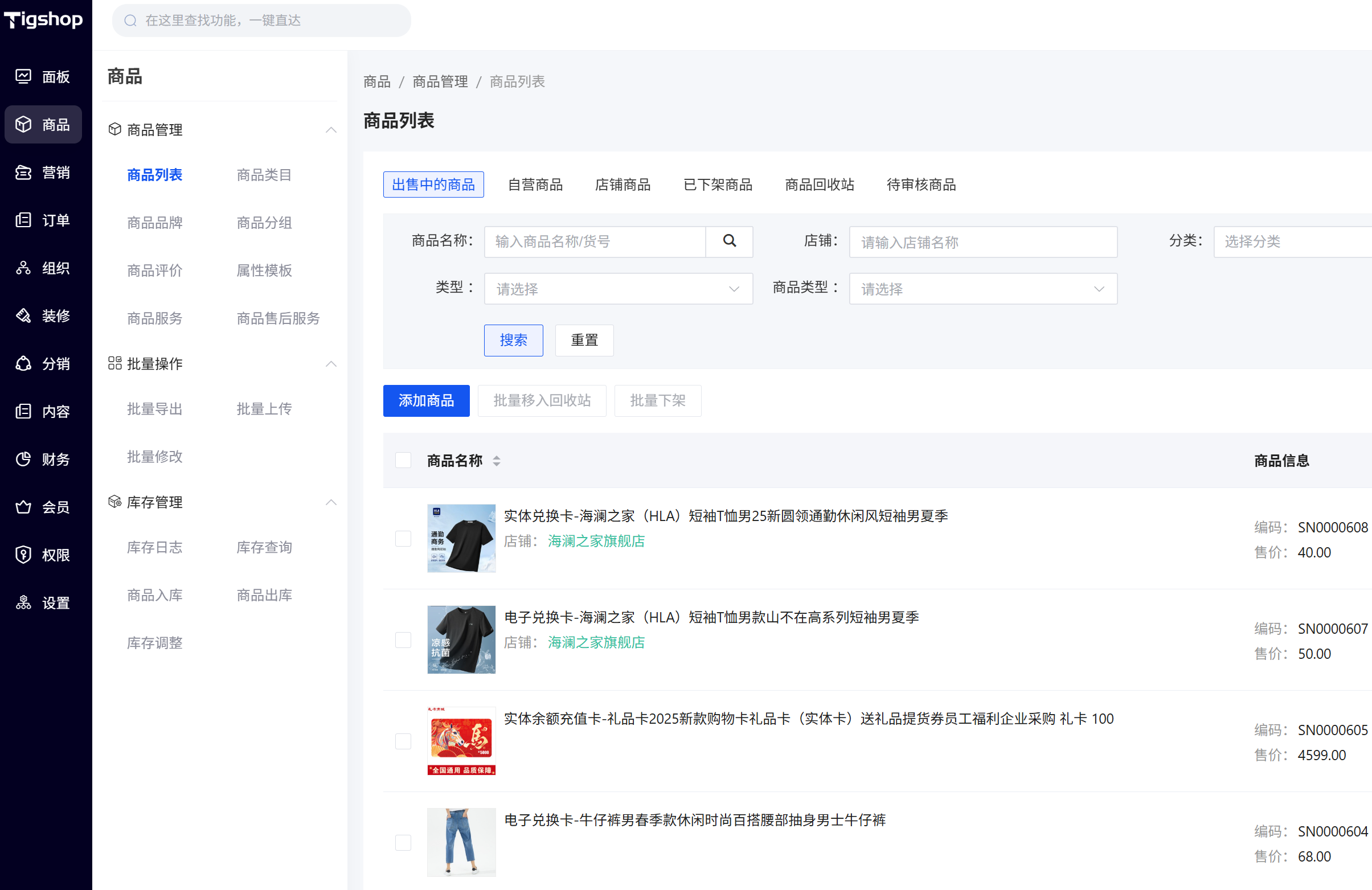Open the 会员 member crown icon

(x=23, y=507)
